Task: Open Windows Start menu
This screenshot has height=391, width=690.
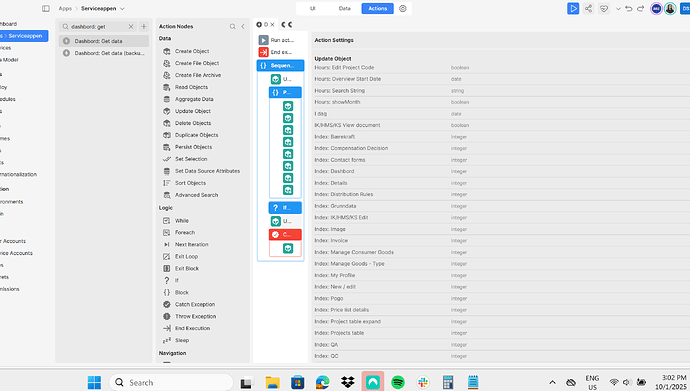Action: pyautogui.click(x=94, y=382)
